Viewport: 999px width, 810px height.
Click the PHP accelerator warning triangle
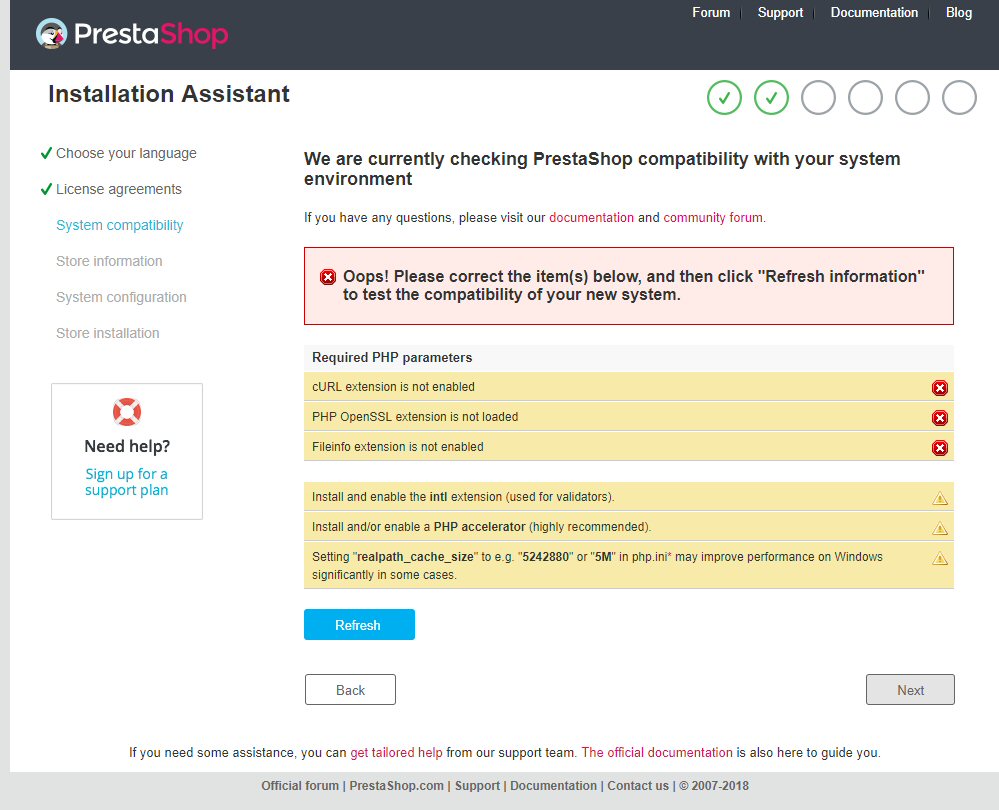[940, 528]
